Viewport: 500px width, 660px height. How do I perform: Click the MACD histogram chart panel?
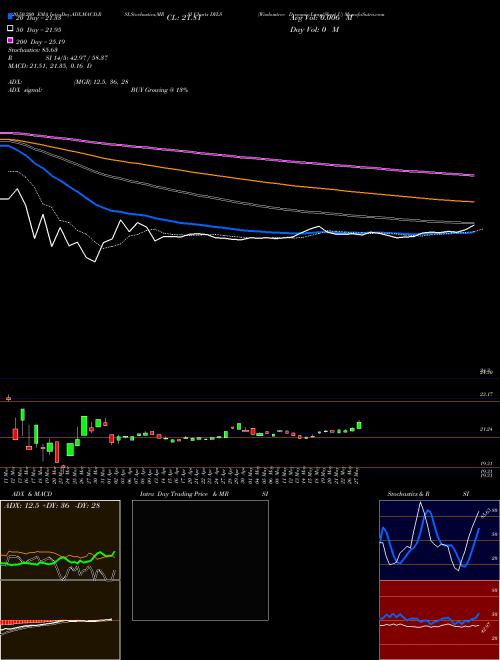coord(60,620)
